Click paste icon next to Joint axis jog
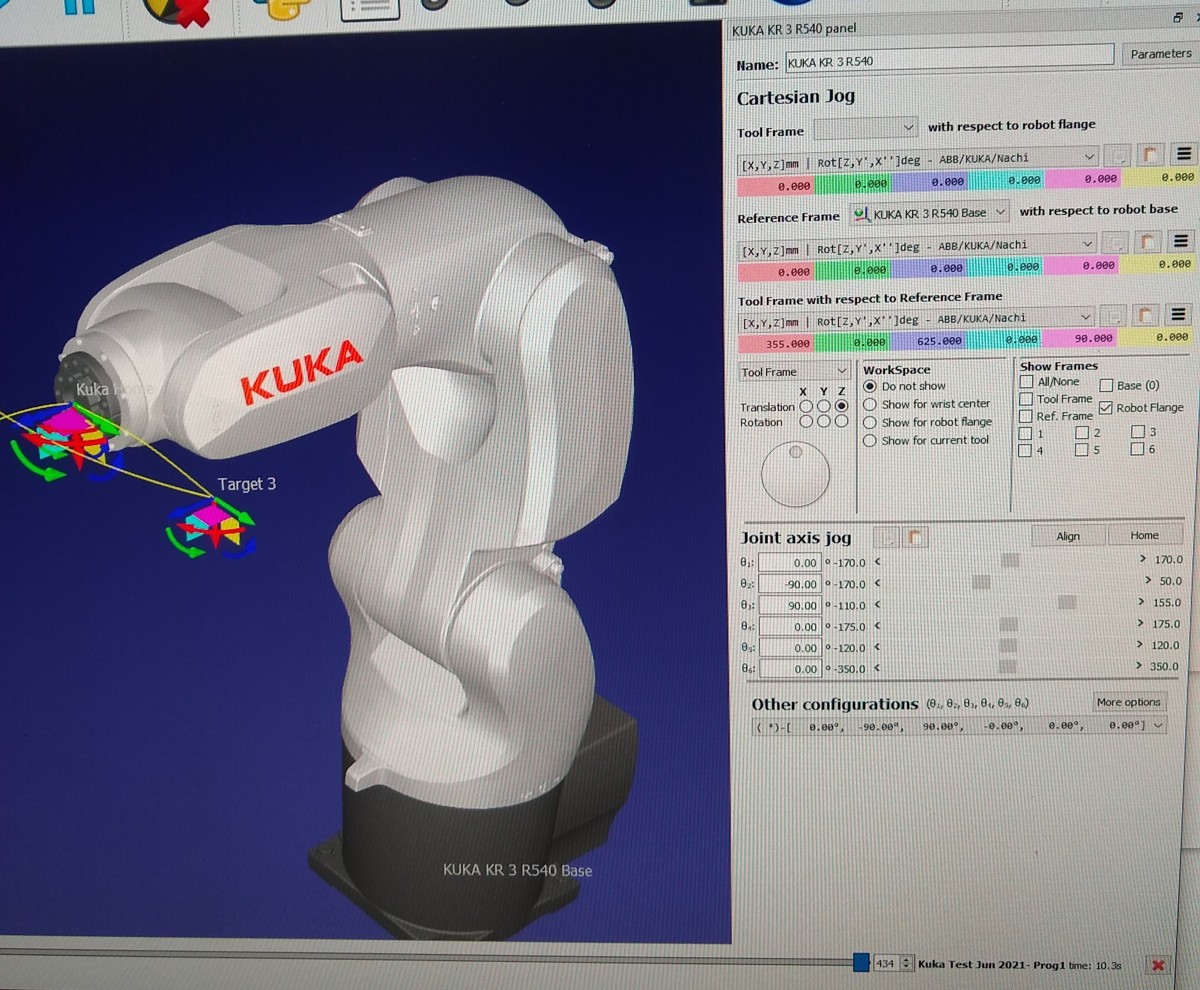 coord(914,538)
